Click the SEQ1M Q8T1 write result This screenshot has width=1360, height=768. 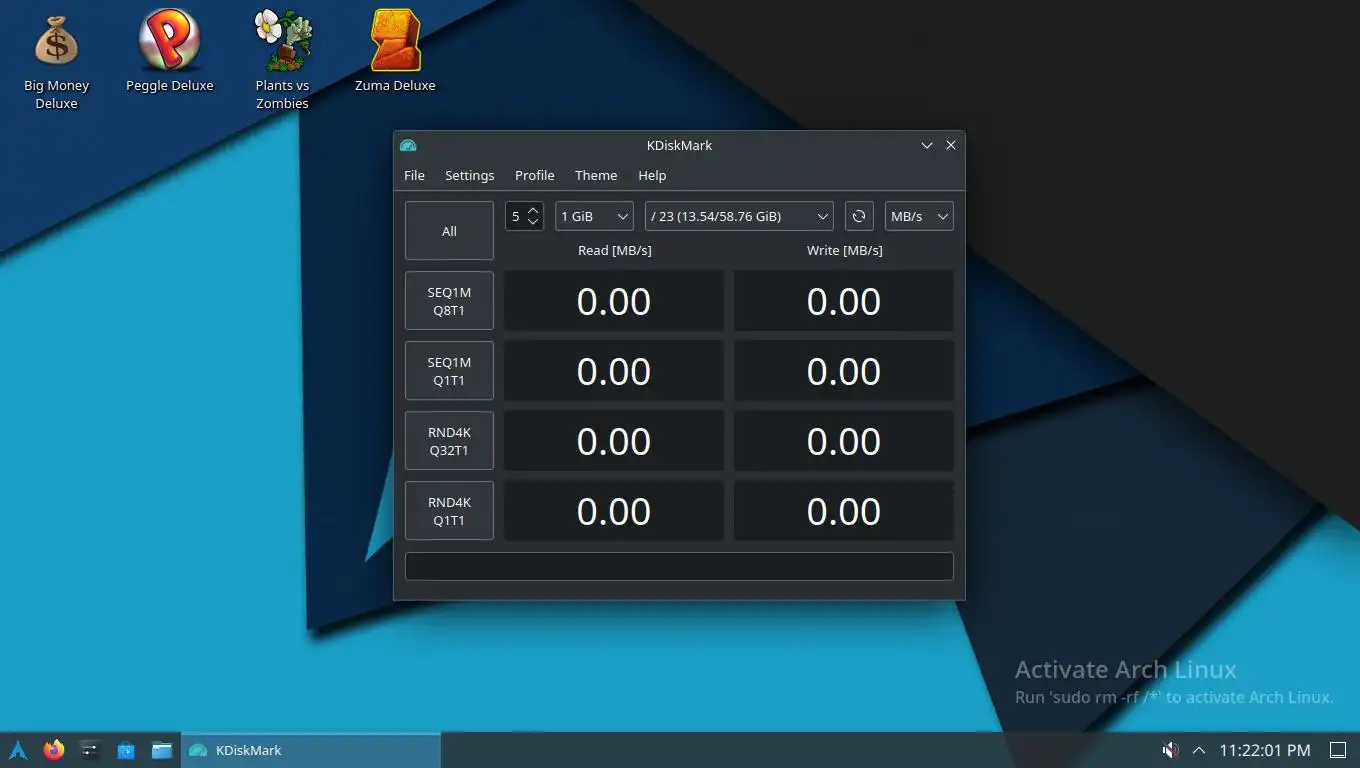click(844, 301)
